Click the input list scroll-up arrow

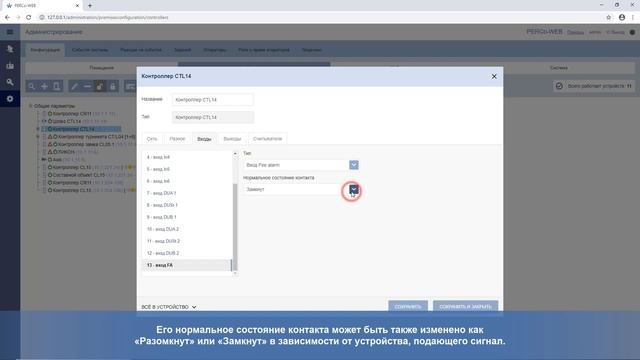(235, 153)
